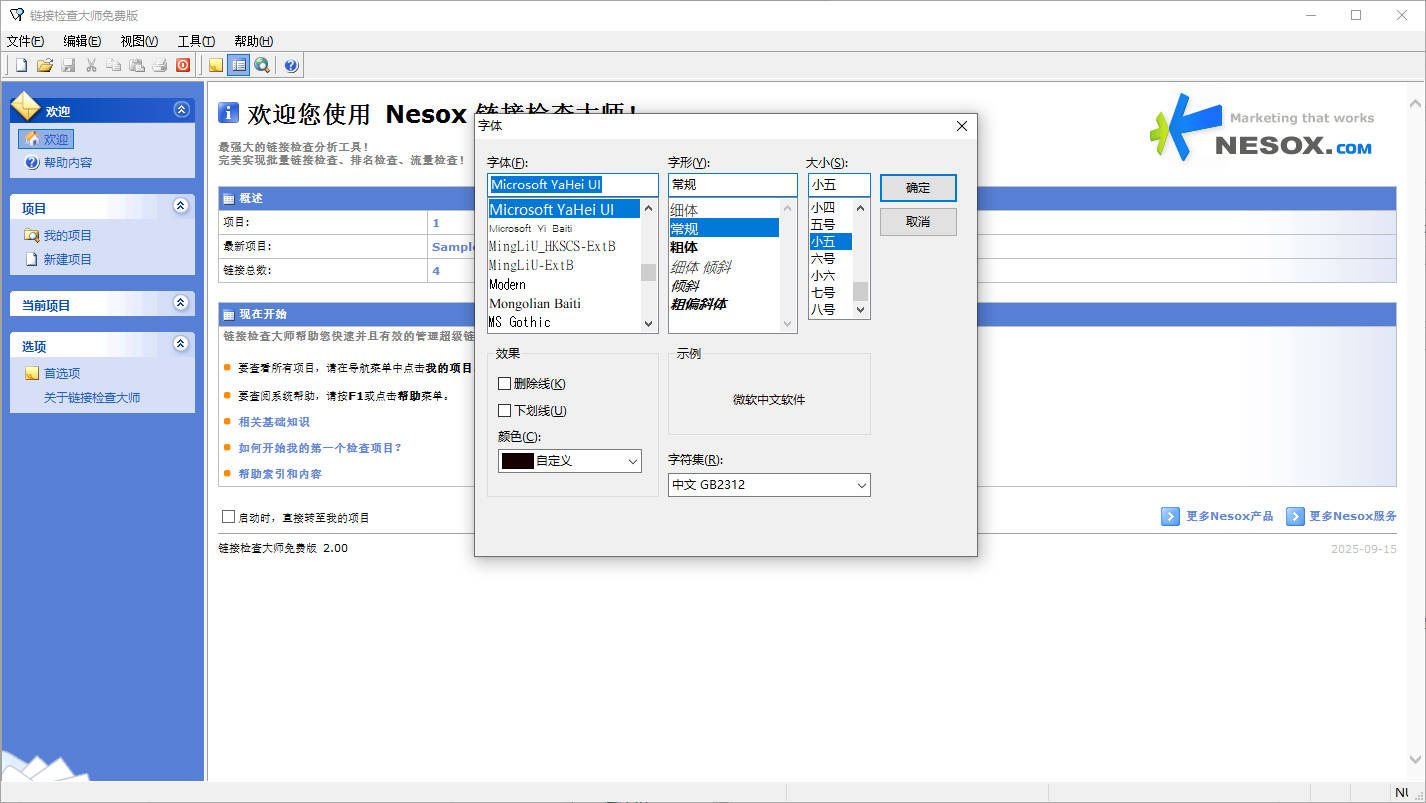This screenshot has height=803, width=1426.
Task: Click the folder icon beside 我的项目
Action: pos(32,235)
